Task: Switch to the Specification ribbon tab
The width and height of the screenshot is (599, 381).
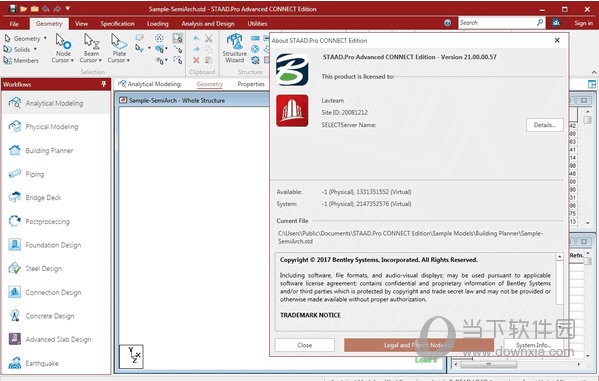Action: [117, 24]
